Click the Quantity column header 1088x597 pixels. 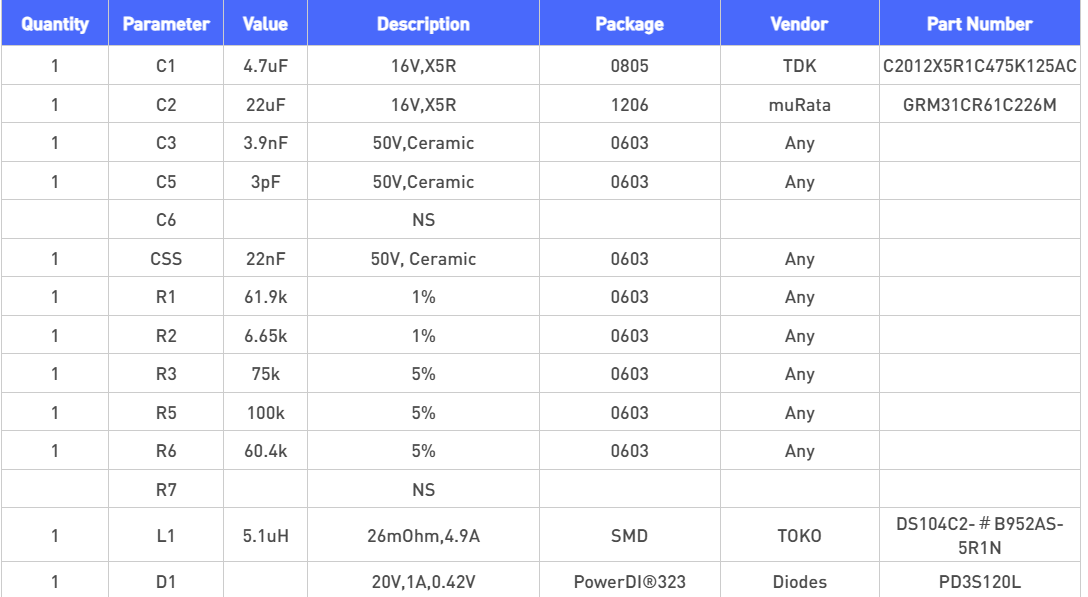point(55,24)
